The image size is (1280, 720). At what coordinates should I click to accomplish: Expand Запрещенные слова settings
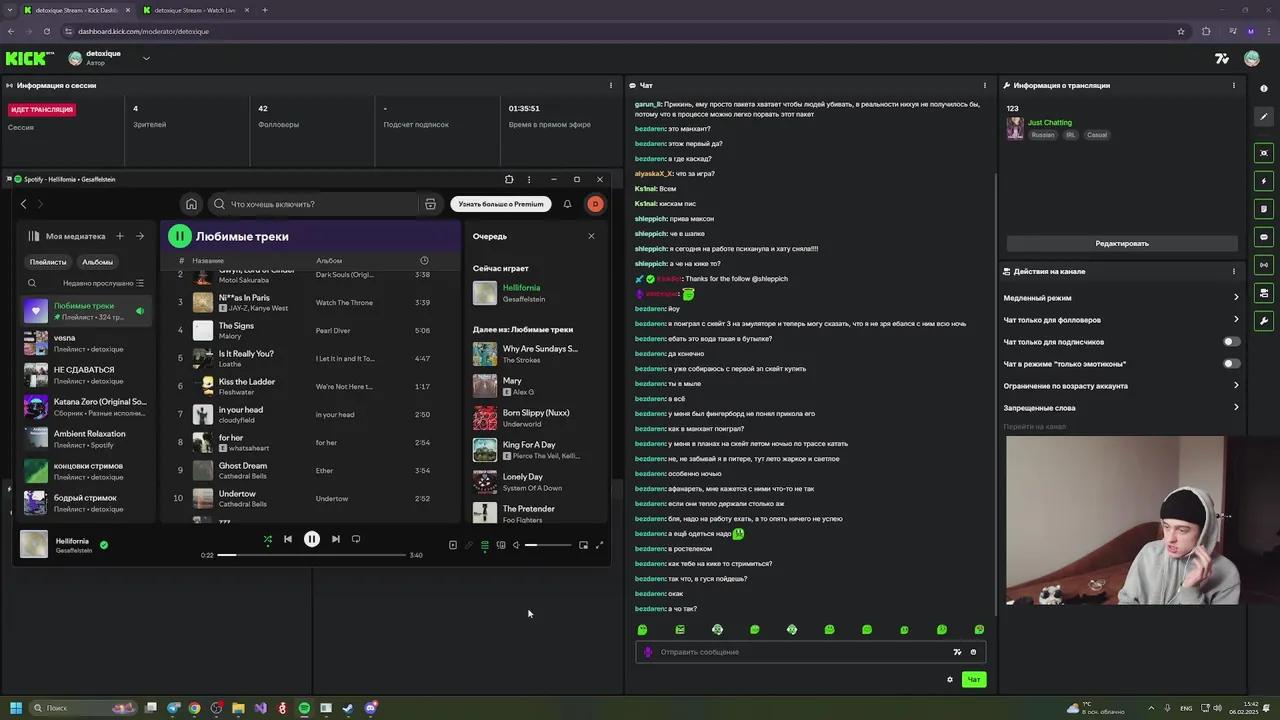tap(1235, 408)
